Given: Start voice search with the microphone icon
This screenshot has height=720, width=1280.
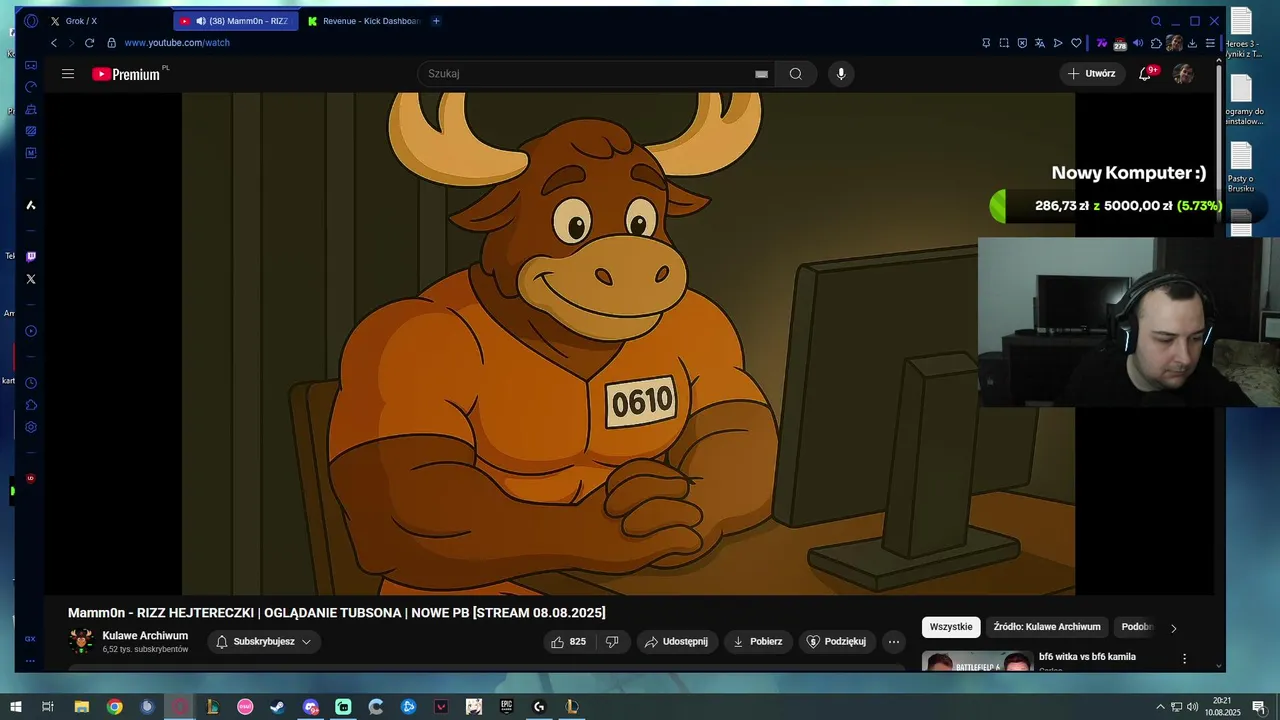Looking at the screenshot, I should click(841, 74).
